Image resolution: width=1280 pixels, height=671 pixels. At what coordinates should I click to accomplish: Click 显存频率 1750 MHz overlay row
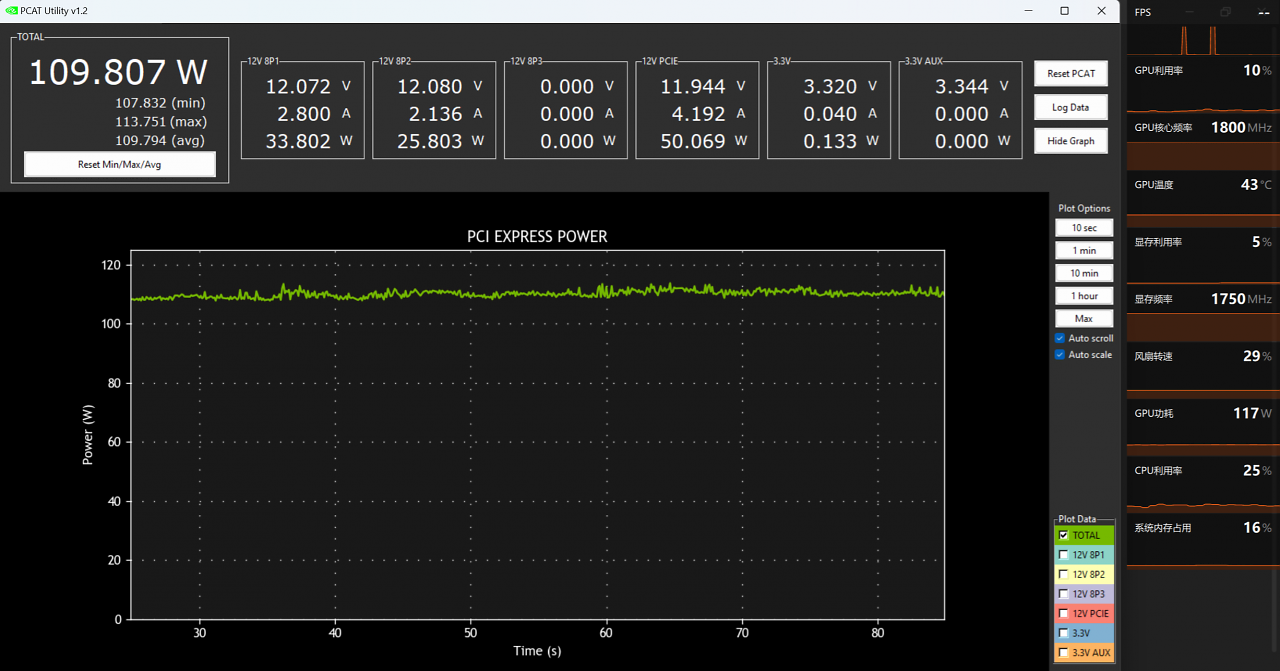tap(1203, 299)
